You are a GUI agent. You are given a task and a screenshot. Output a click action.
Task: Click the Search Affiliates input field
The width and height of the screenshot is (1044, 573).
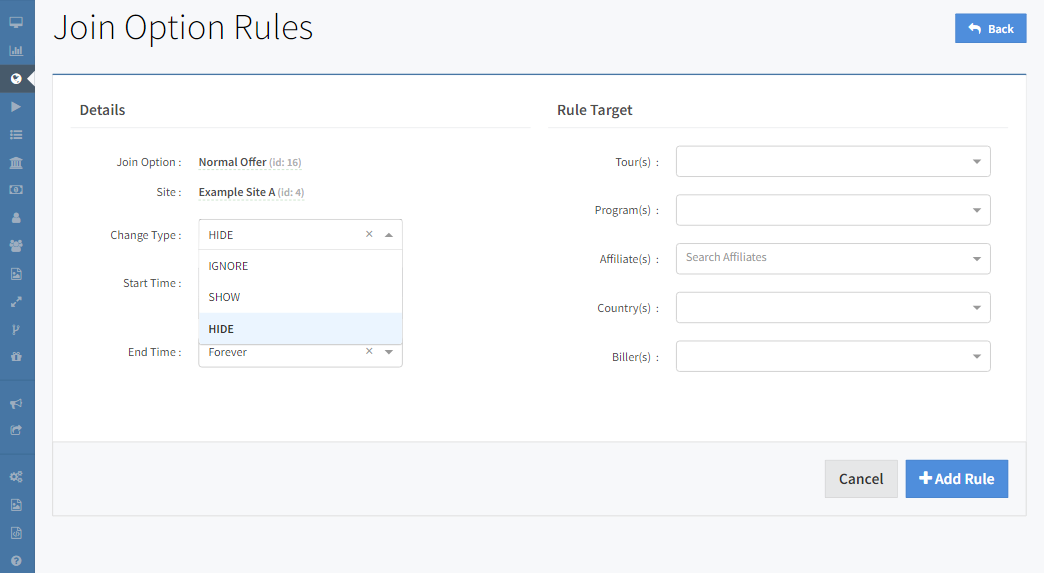[x=822, y=258]
